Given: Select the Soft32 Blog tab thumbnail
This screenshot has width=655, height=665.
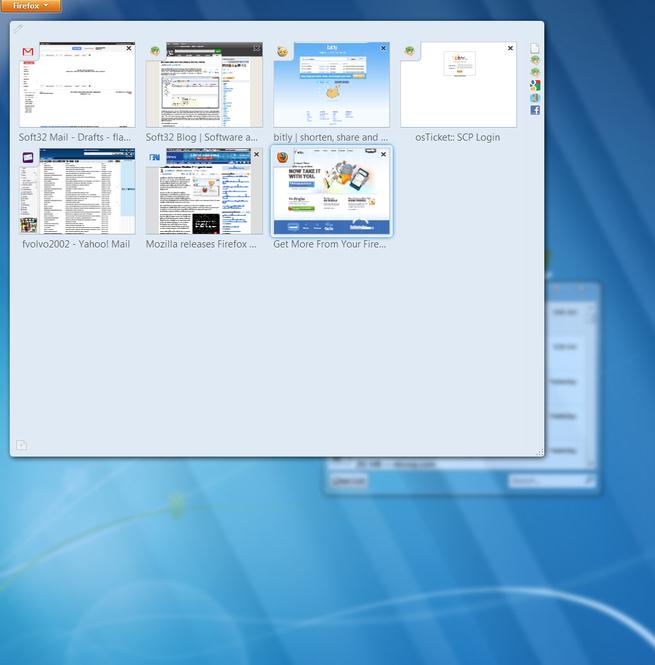Looking at the screenshot, I should pos(204,86).
